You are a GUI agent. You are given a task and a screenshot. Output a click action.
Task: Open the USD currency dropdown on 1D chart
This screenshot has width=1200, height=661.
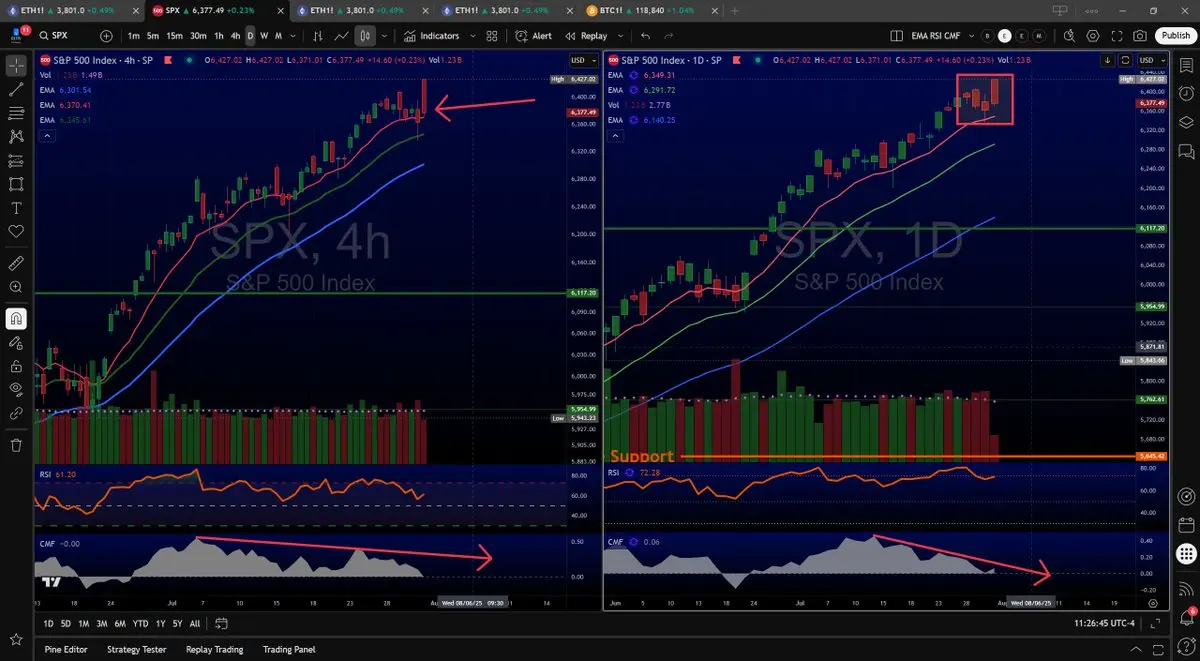1152,60
